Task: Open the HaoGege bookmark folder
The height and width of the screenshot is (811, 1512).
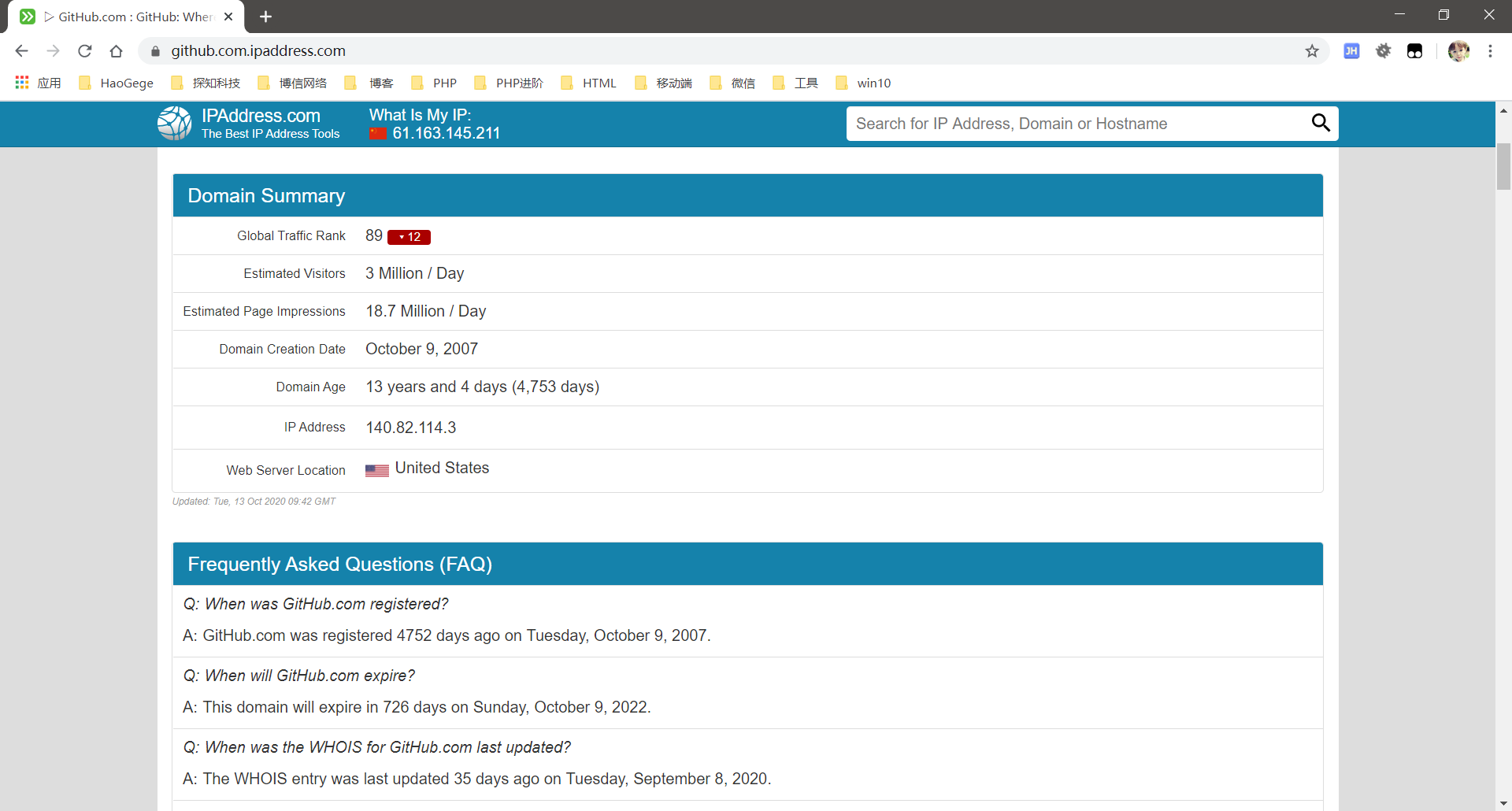Action: (x=117, y=83)
